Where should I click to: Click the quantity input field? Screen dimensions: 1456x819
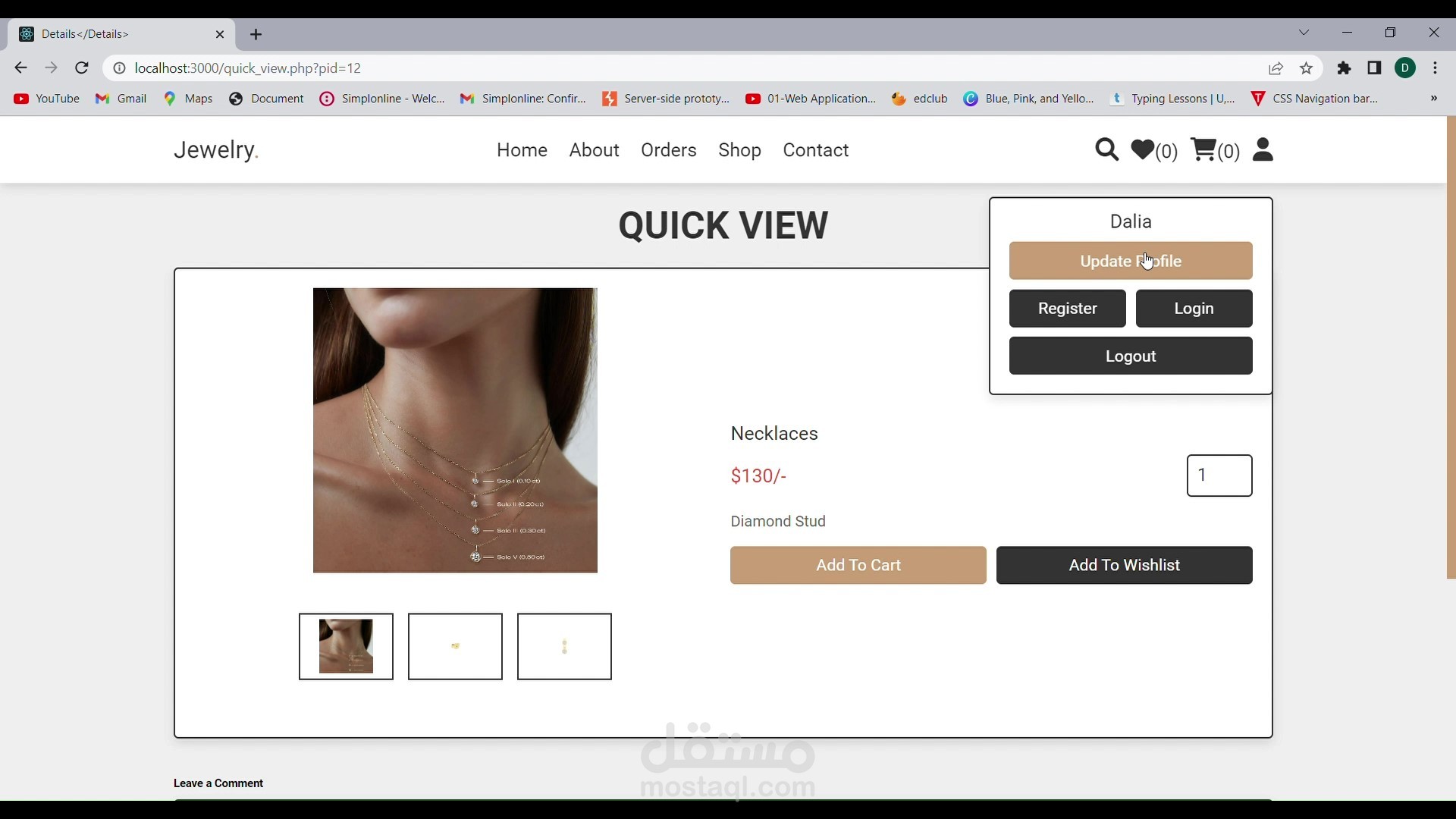click(1219, 475)
